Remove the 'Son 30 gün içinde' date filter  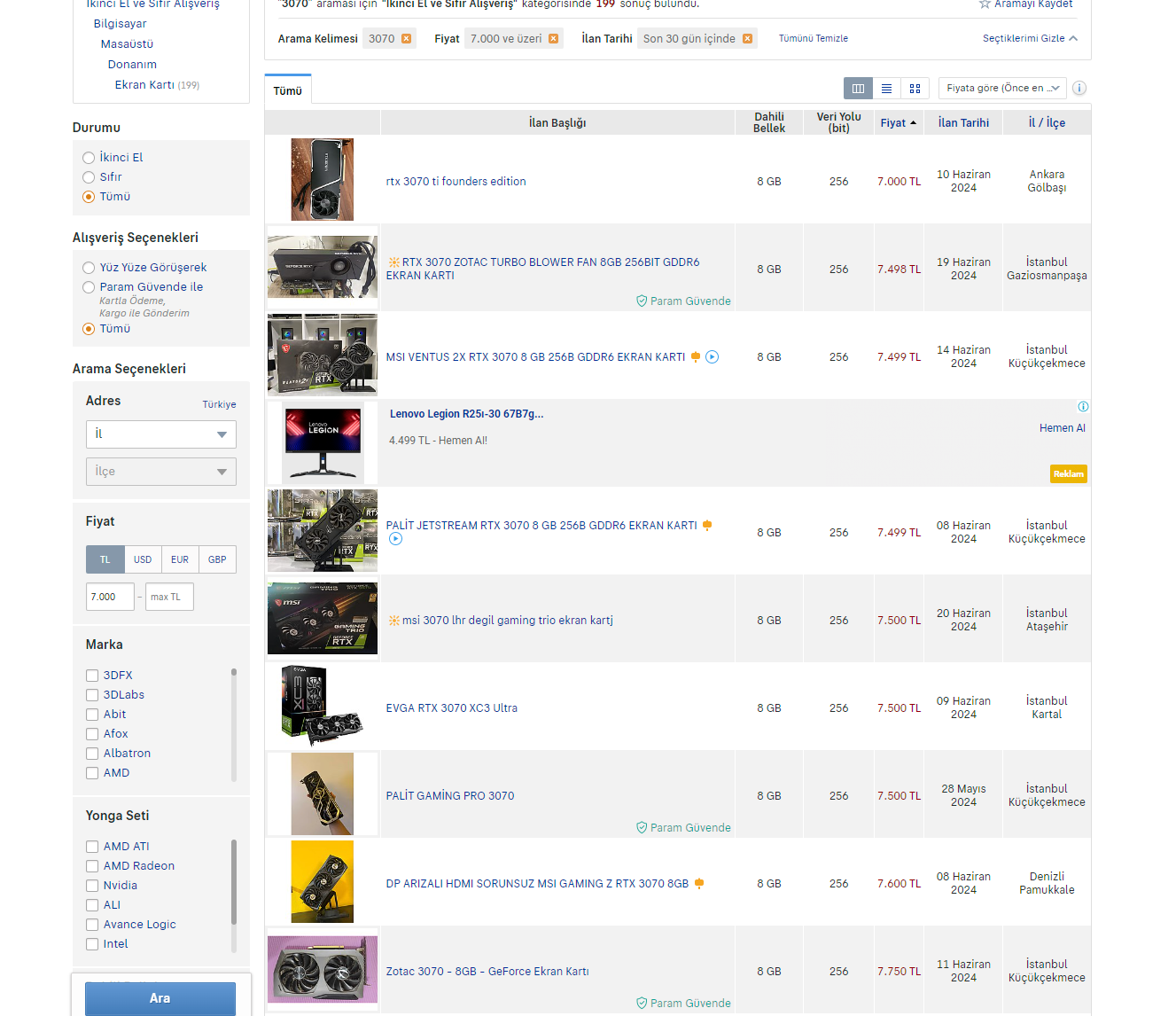click(747, 39)
